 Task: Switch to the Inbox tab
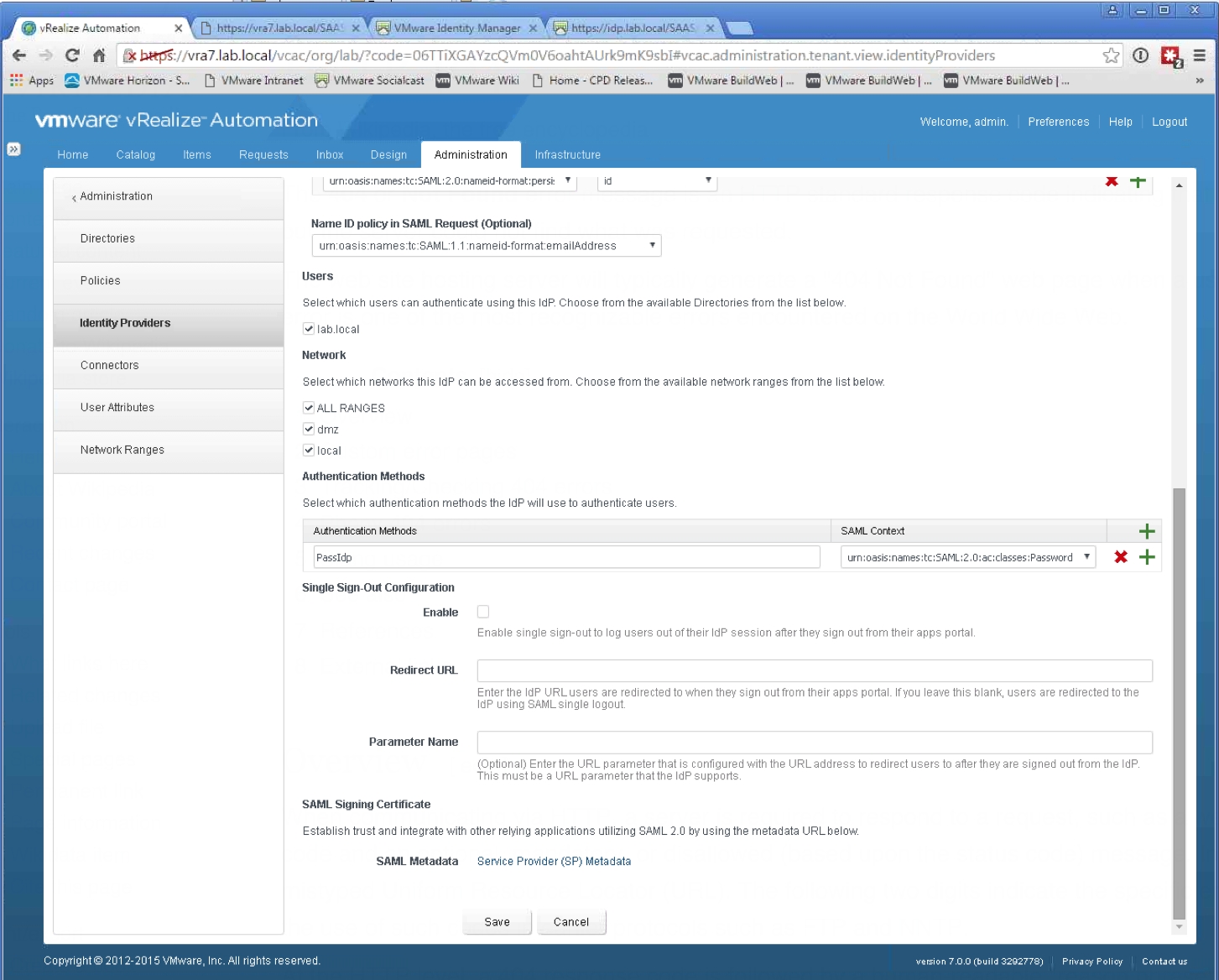330,155
